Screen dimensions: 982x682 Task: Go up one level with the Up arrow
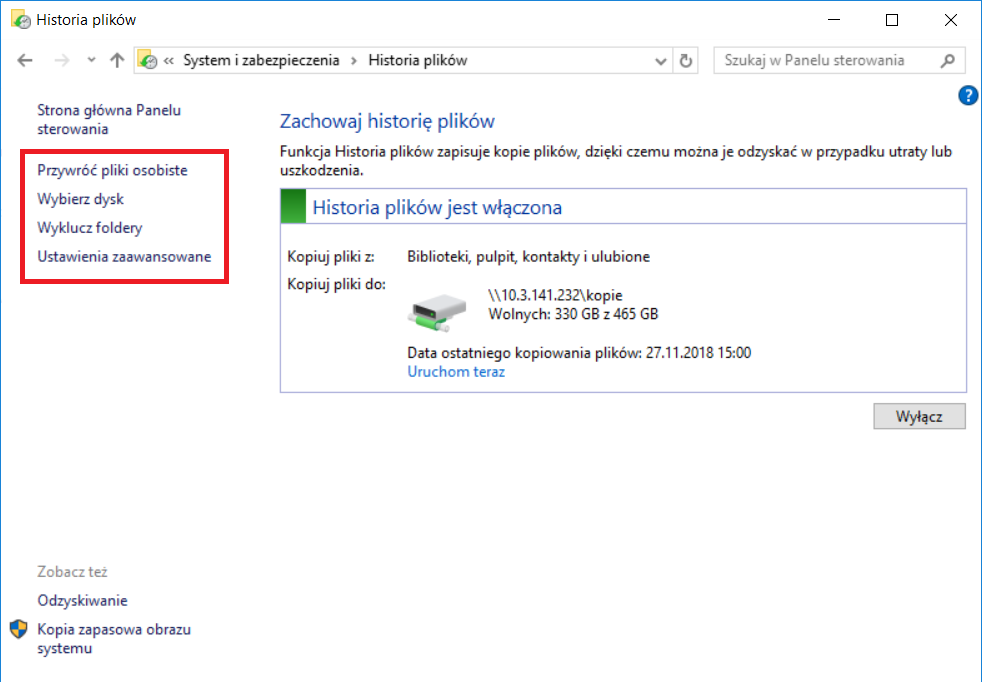click(117, 60)
